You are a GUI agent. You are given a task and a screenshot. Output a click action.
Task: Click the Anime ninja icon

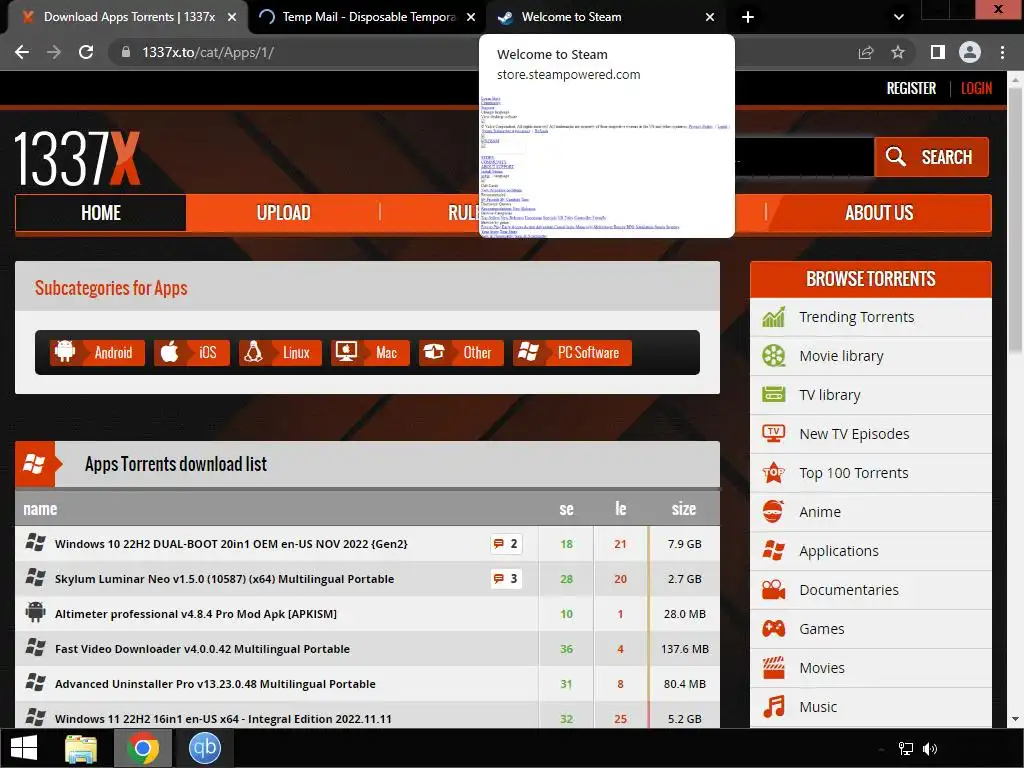(x=773, y=512)
